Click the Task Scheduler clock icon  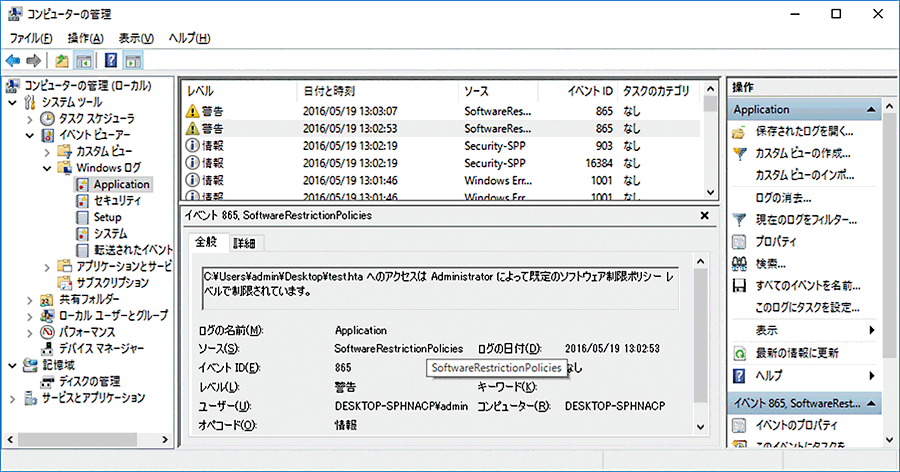(x=48, y=118)
